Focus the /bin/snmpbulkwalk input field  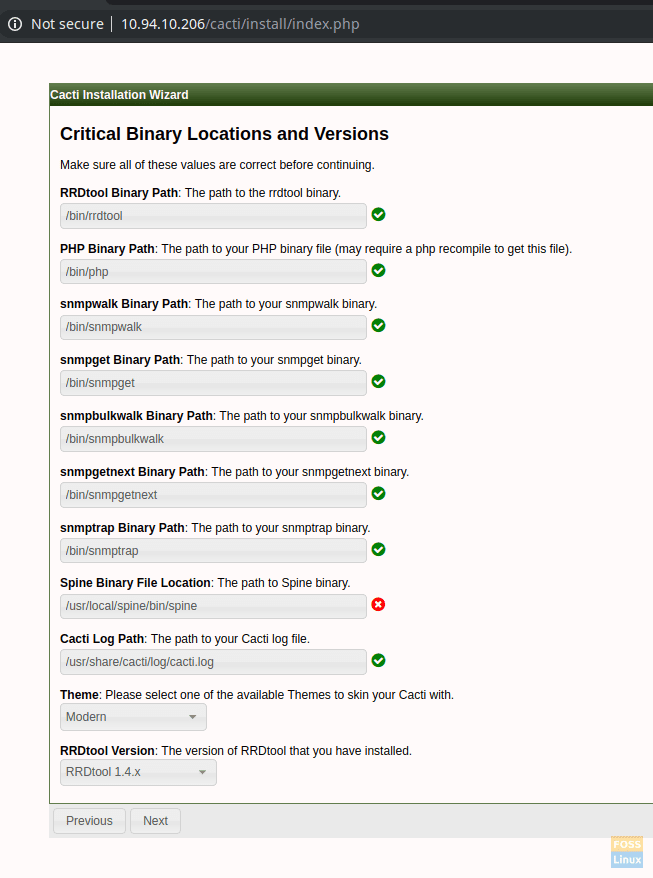(x=213, y=439)
